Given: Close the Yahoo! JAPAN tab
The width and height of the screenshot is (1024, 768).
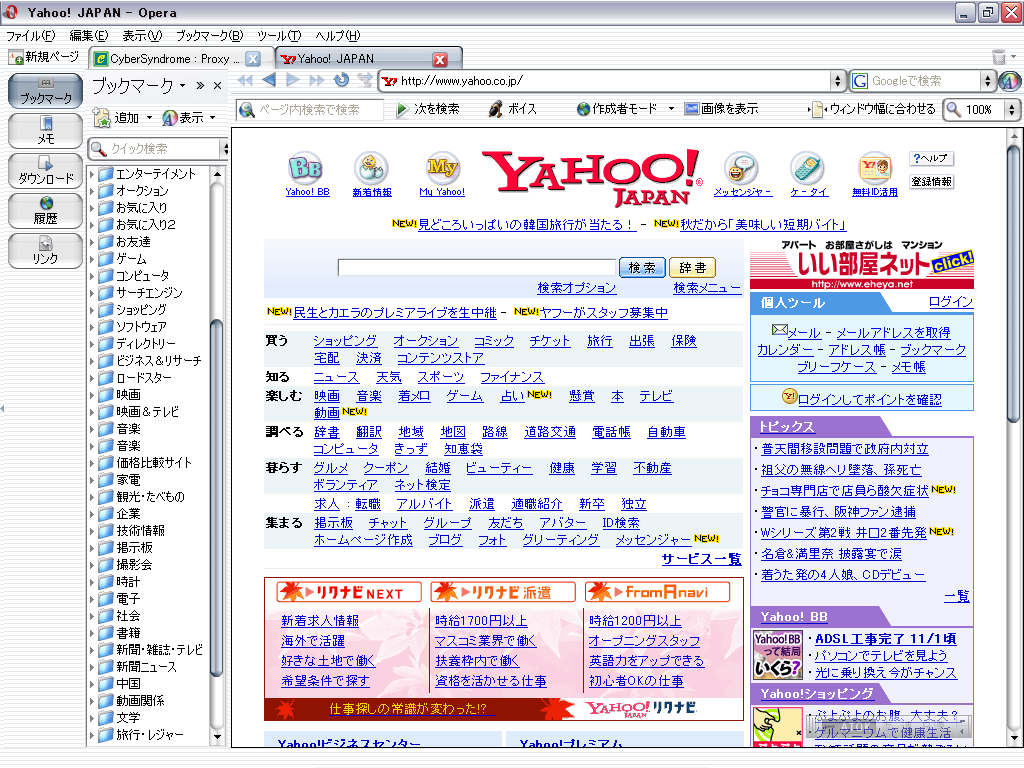Looking at the screenshot, I should (x=440, y=59).
